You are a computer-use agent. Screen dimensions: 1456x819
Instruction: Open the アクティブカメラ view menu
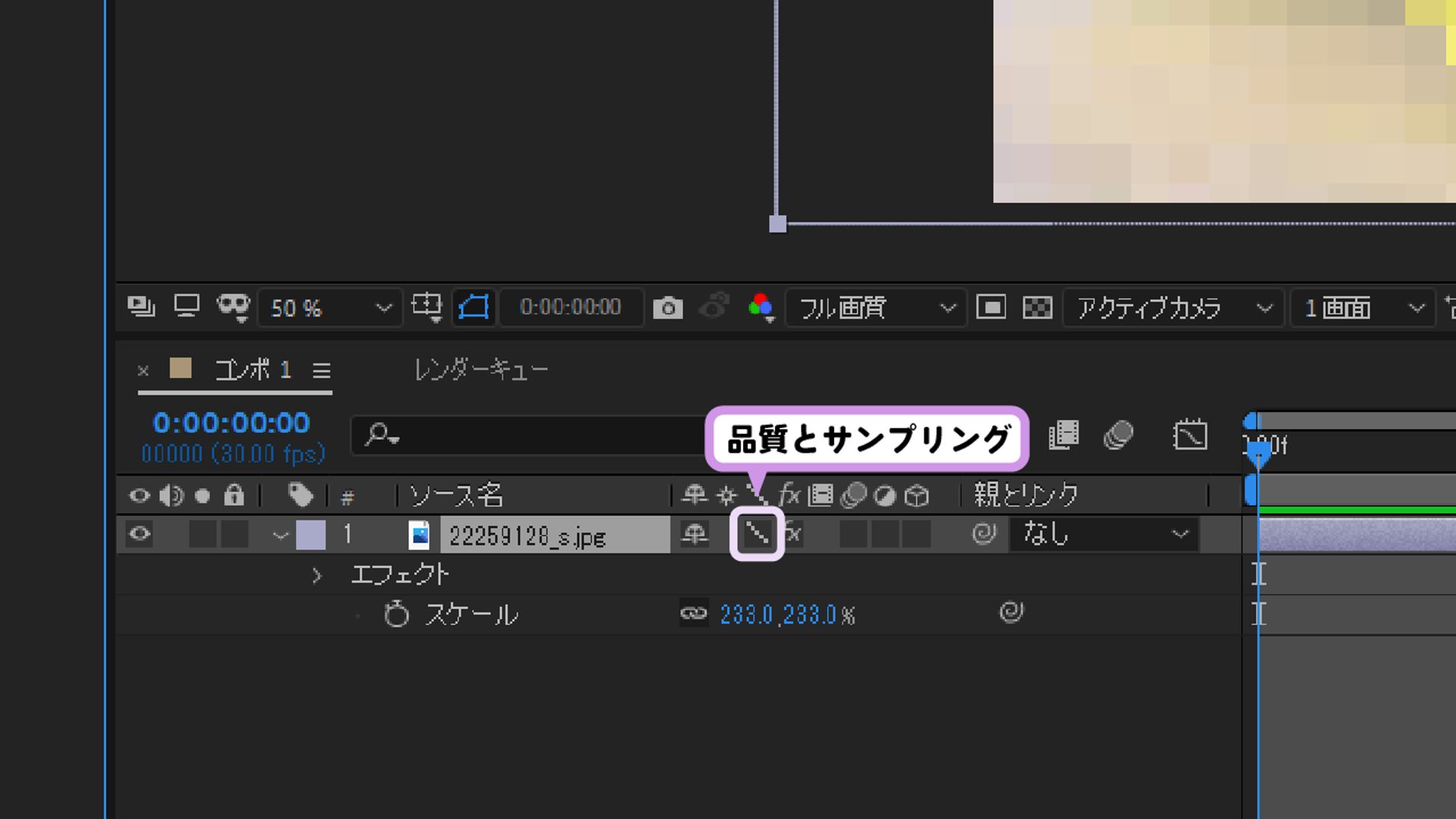pos(1172,308)
